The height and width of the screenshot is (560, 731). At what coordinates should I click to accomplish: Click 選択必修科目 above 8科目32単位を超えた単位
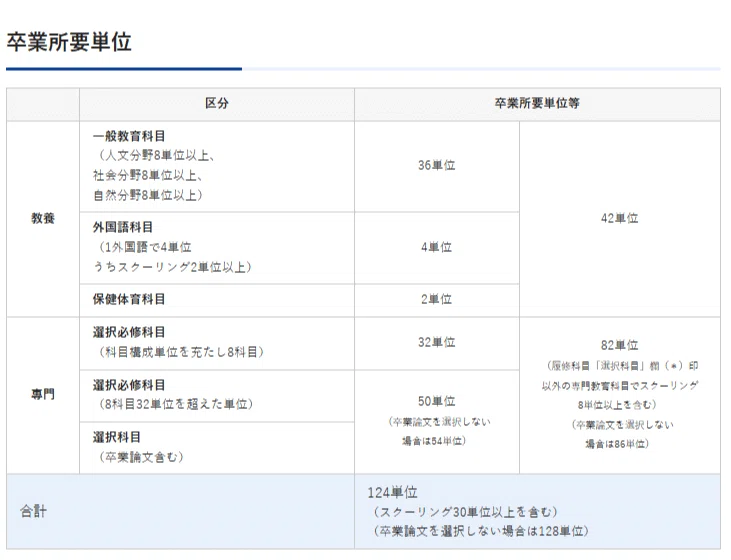[x=129, y=385]
